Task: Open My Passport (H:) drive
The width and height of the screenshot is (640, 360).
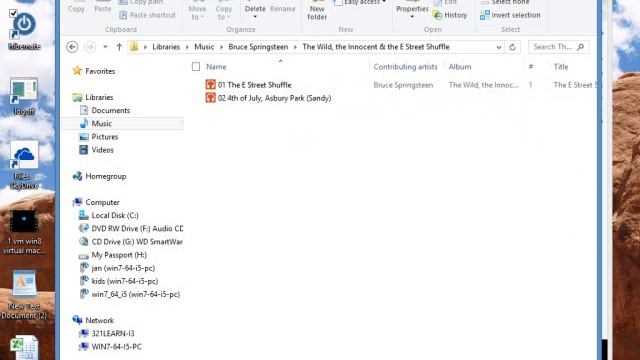Action: click(x=119, y=255)
